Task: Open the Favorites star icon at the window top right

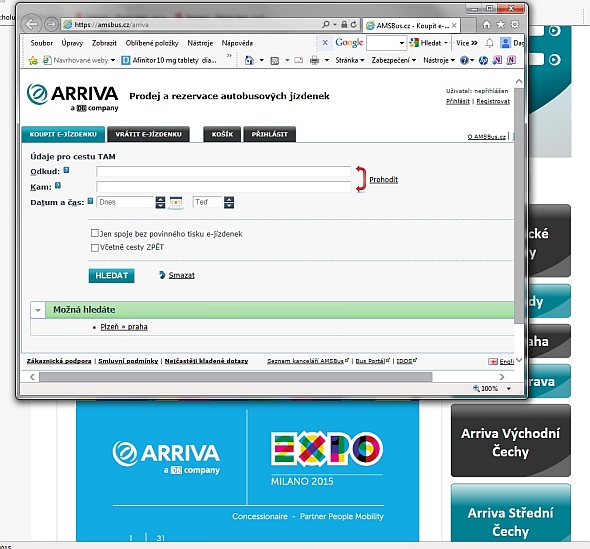Action: 501,25
